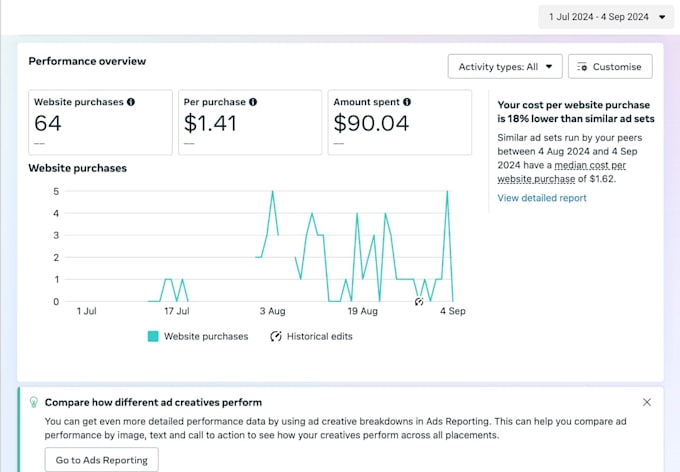Click info icon beside Amount spent

pyautogui.click(x=407, y=102)
